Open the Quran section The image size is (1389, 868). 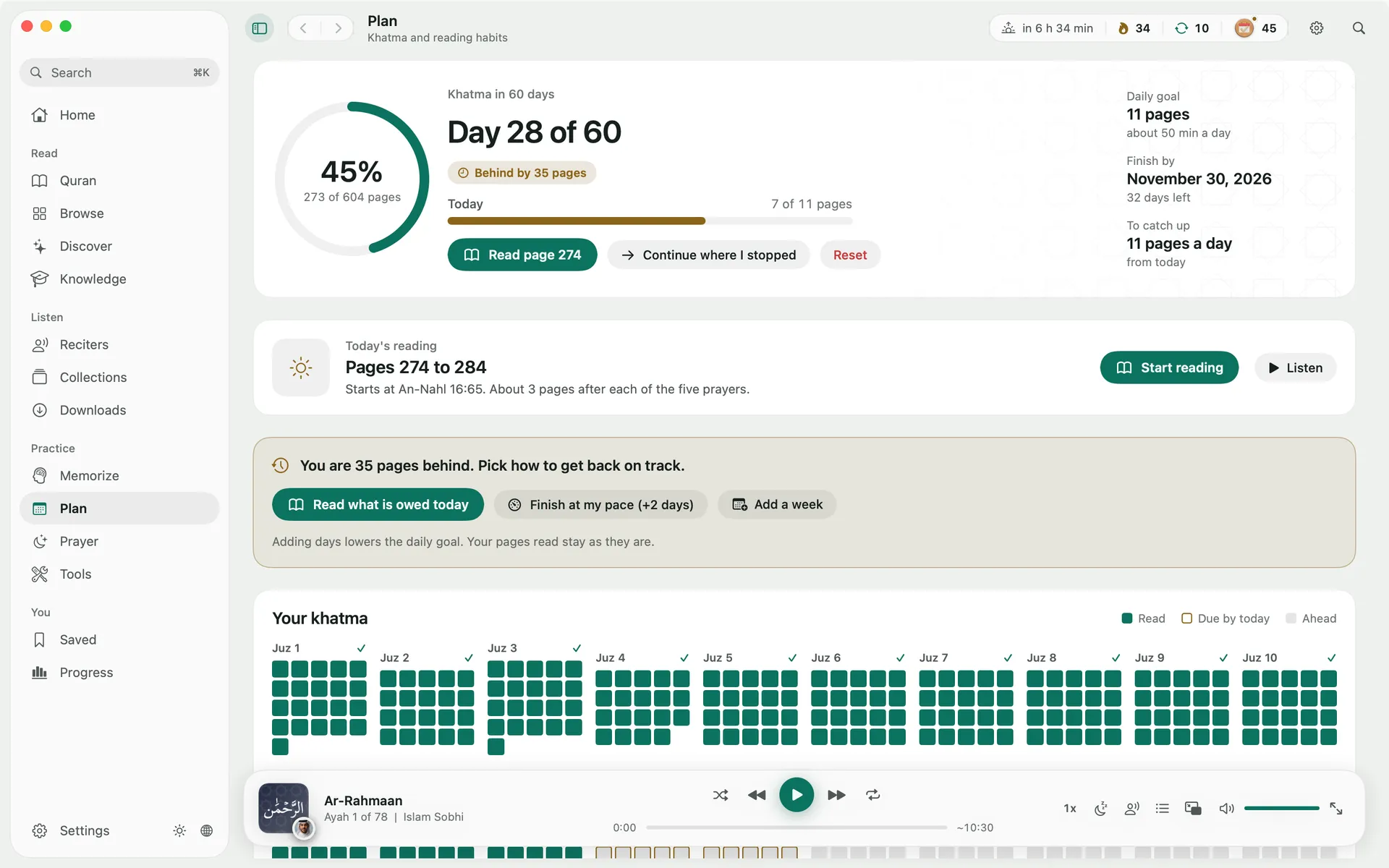119,181
